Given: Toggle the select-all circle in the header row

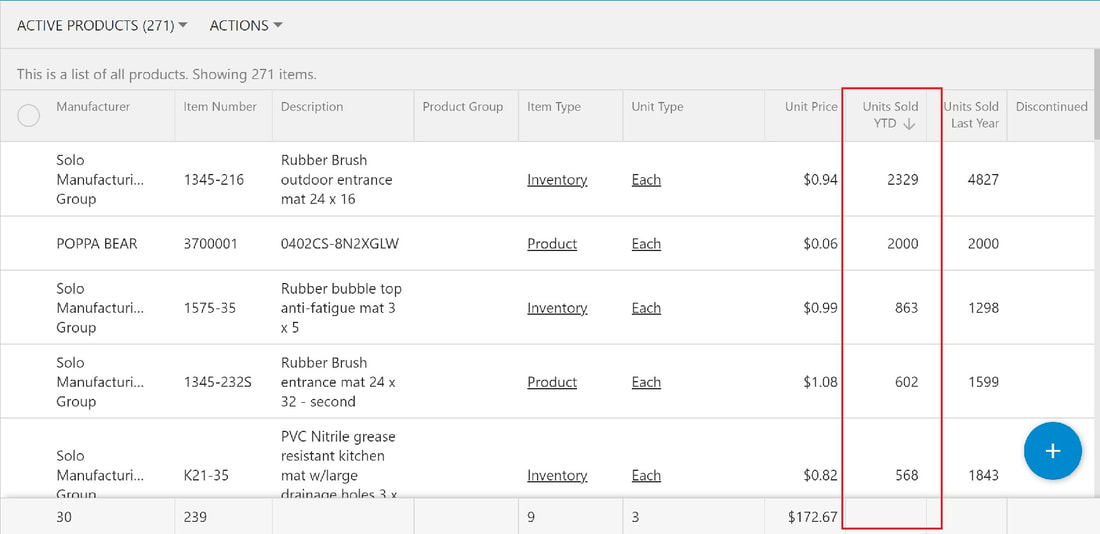Looking at the screenshot, I should click(28, 115).
